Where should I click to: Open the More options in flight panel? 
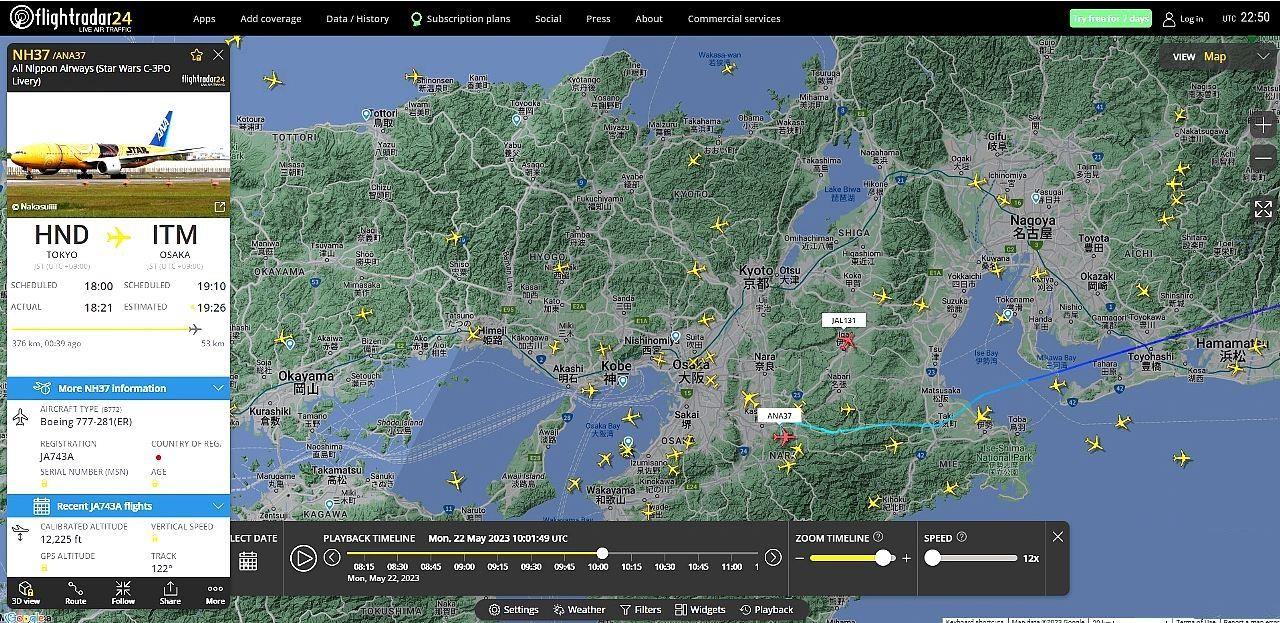[215, 593]
